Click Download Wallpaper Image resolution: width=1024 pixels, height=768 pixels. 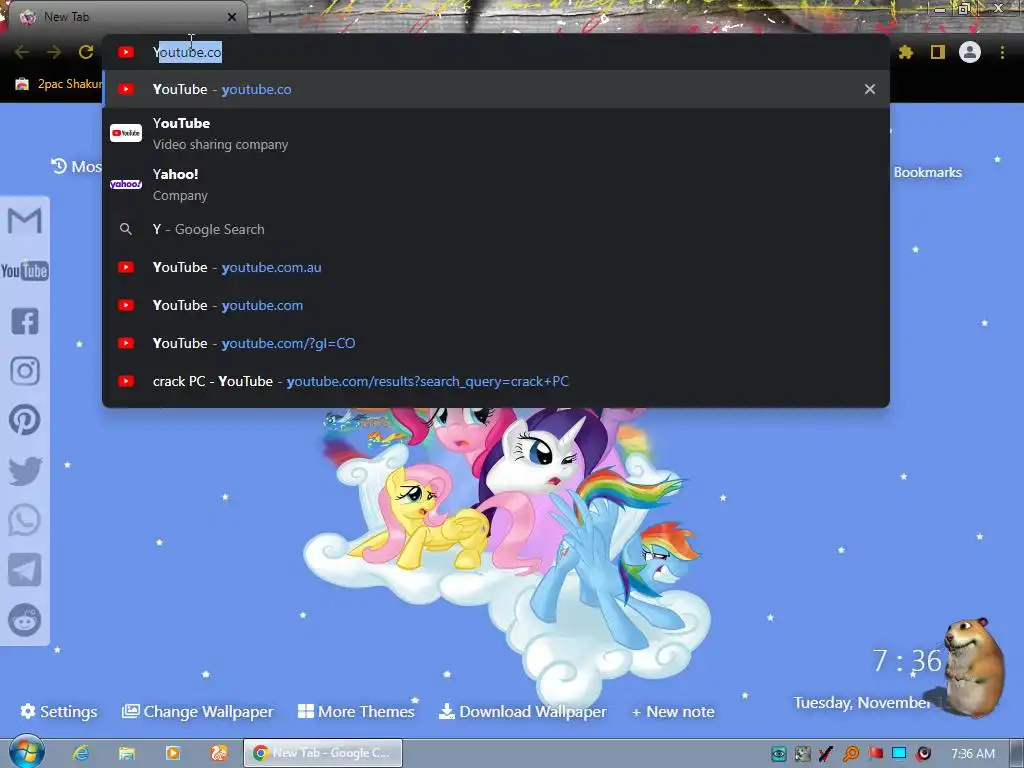[x=522, y=711]
